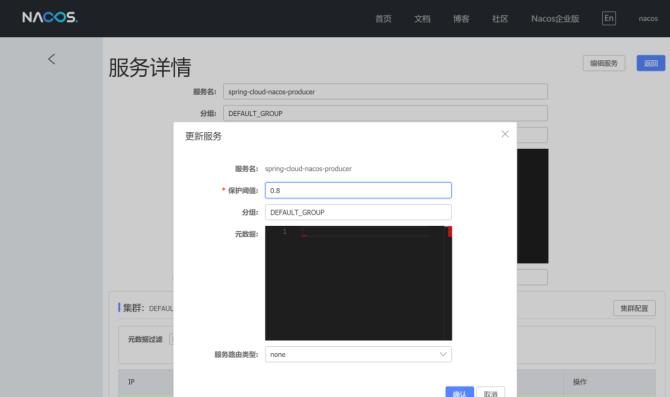Screen dimensions: 670x397
Task: Click the 服务名 field on the details page
Action: tap(385, 91)
